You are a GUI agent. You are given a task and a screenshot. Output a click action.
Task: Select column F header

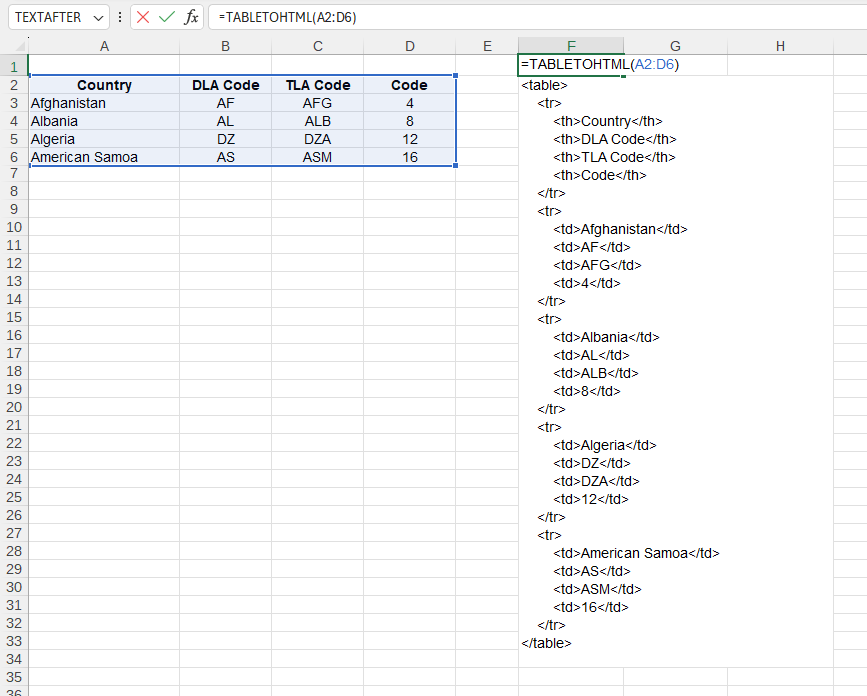(x=571, y=46)
